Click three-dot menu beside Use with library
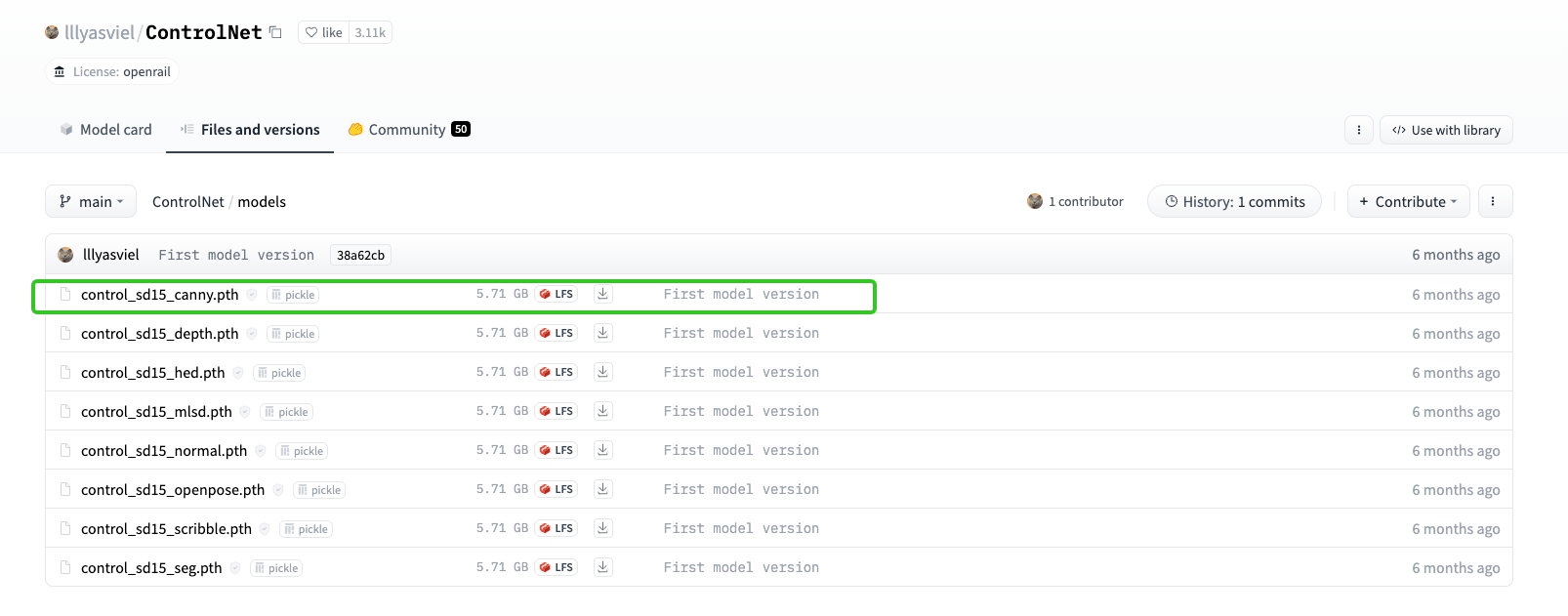This screenshot has height=616, width=1568. click(x=1358, y=130)
